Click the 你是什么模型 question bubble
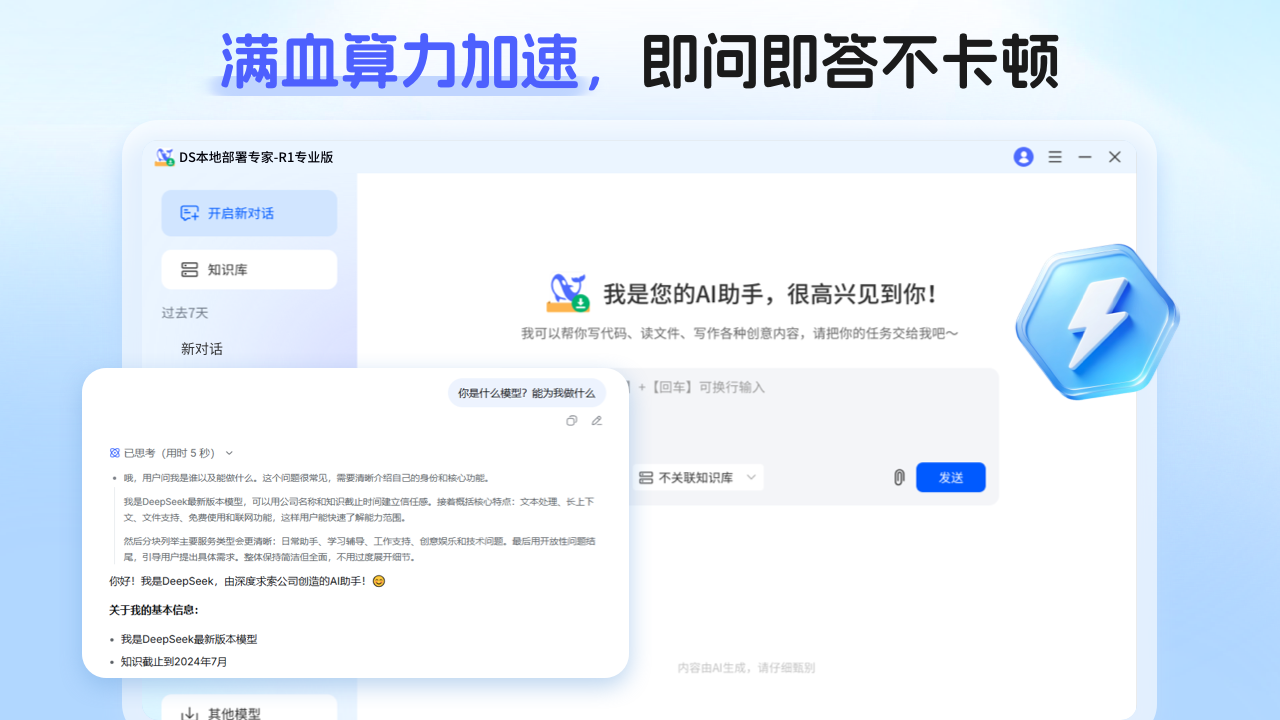Screen dimensions: 1280x720 (x=527, y=392)
